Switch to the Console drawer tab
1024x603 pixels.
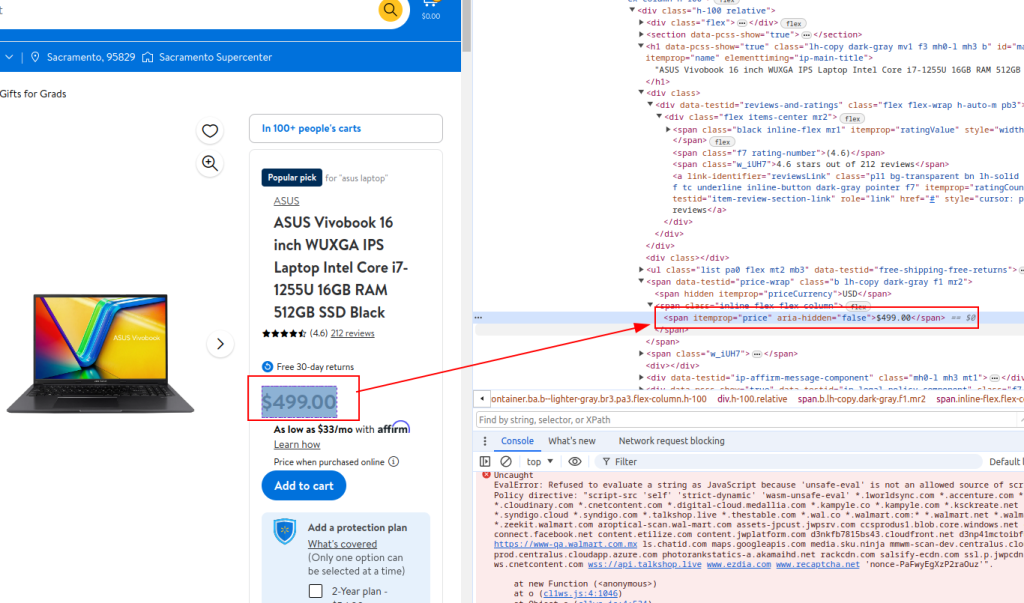517,441
